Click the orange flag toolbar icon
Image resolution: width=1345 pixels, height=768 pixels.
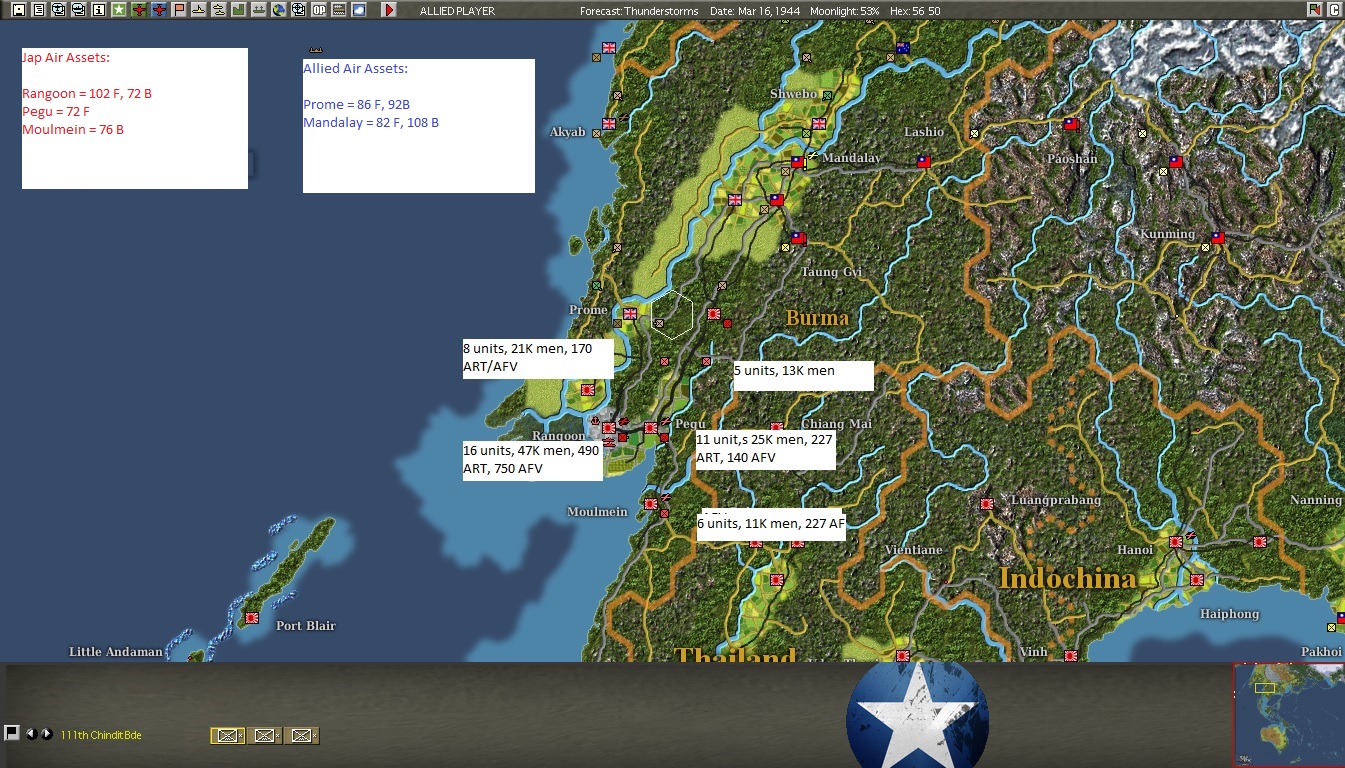(x=179, y=10)
